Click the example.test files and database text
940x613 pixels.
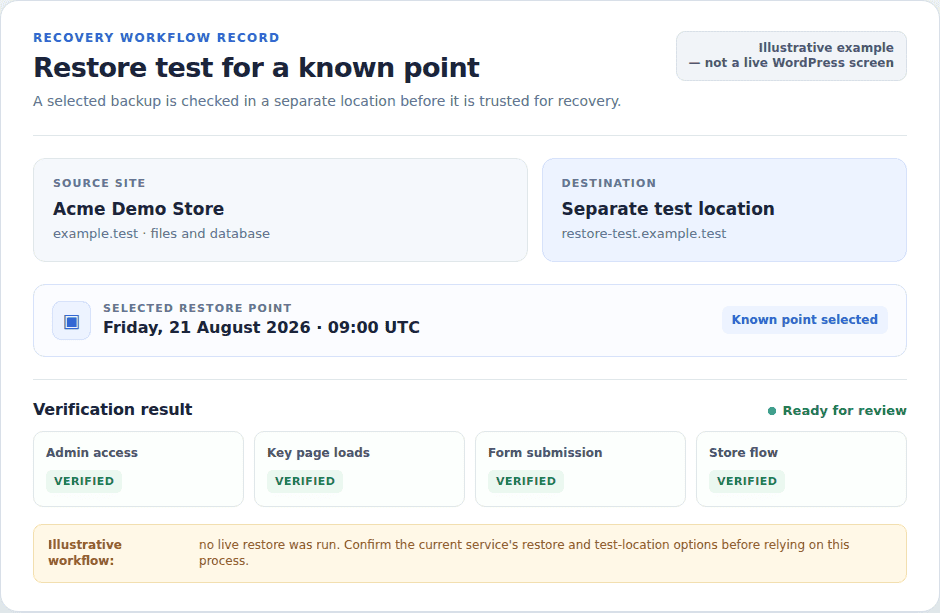coord(161,234)
